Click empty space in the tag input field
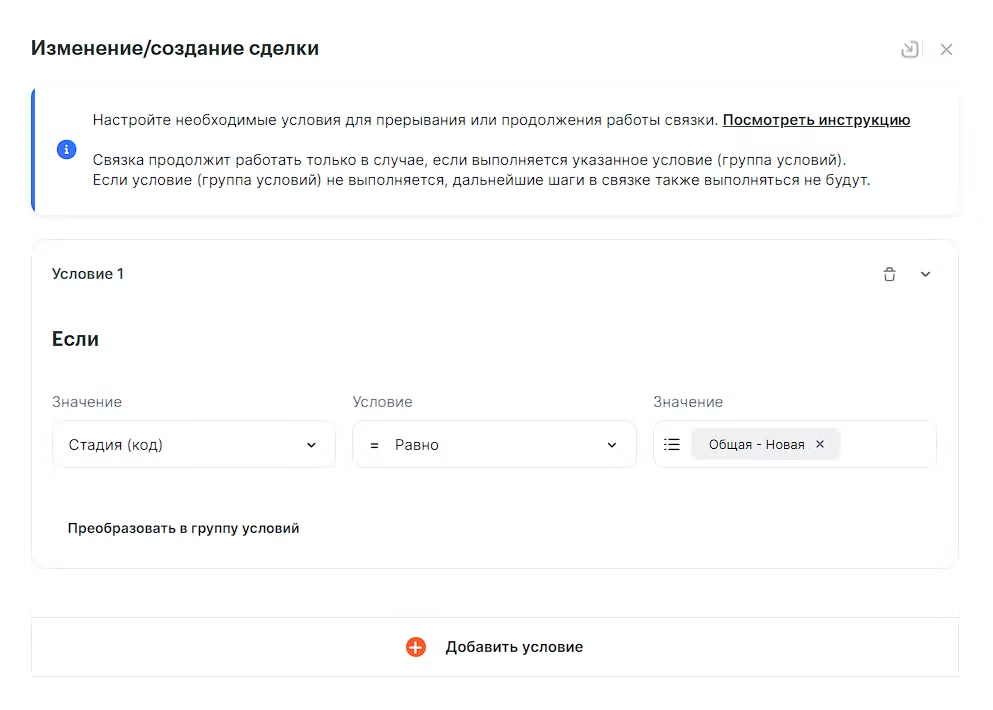The image size is (993, 710). click(x=887, y=444)
